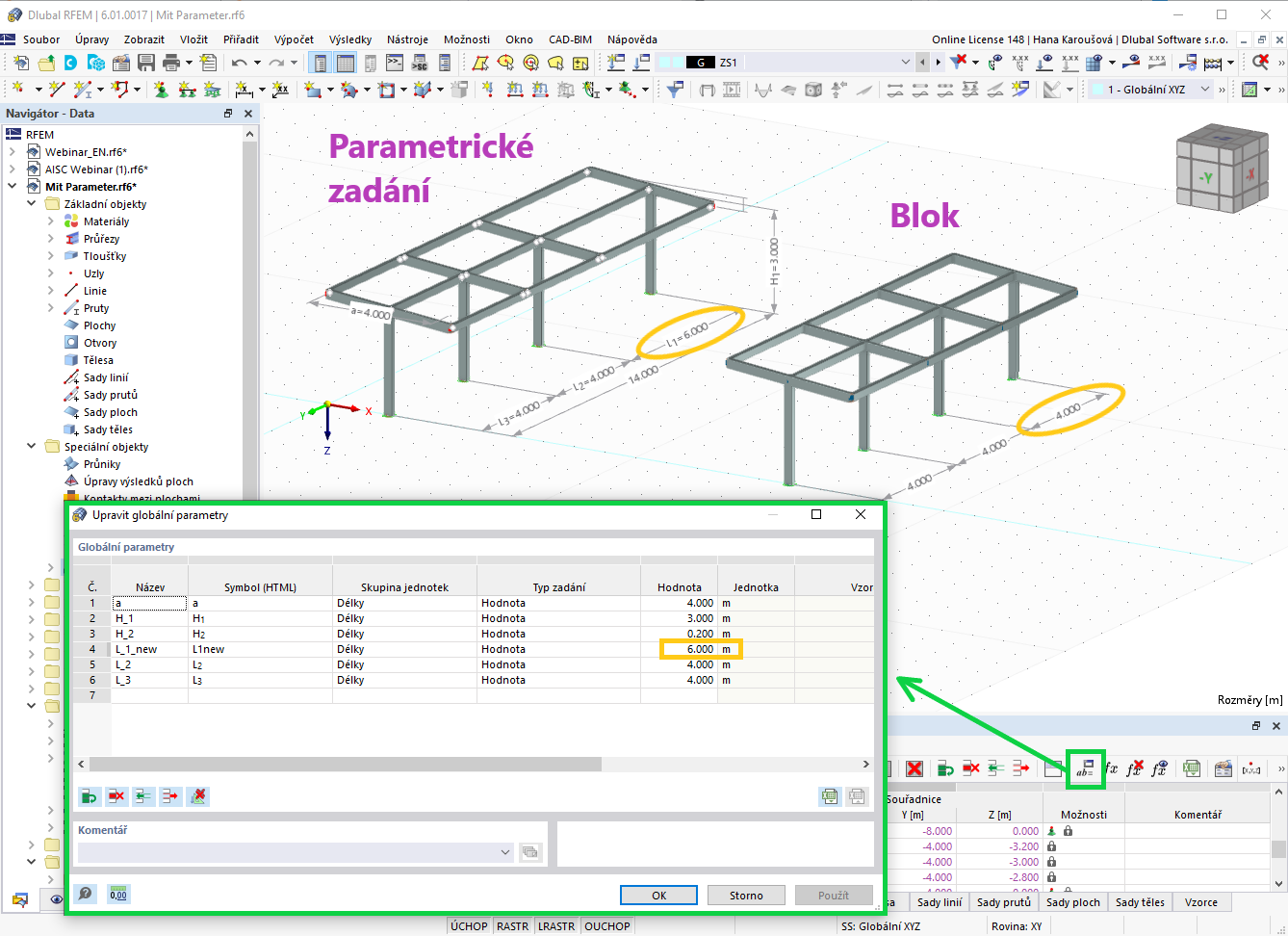Click the horizontal scrollbar in the parameters table
1288x936 pixels.
(x=345, y=764)
